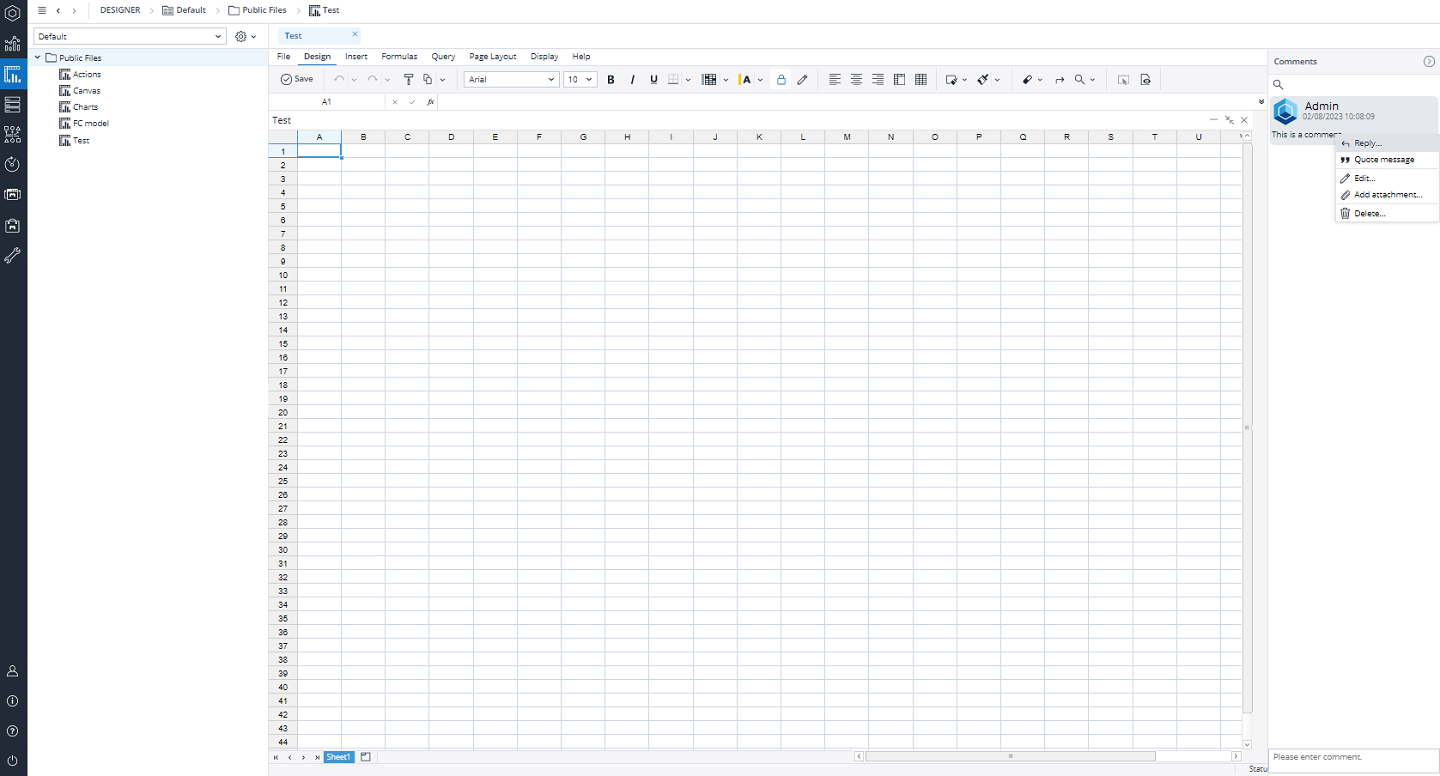The height and width of the screenshot is (776, 1440).
Task: Toggle the cell lock icon
Action: 781,79
